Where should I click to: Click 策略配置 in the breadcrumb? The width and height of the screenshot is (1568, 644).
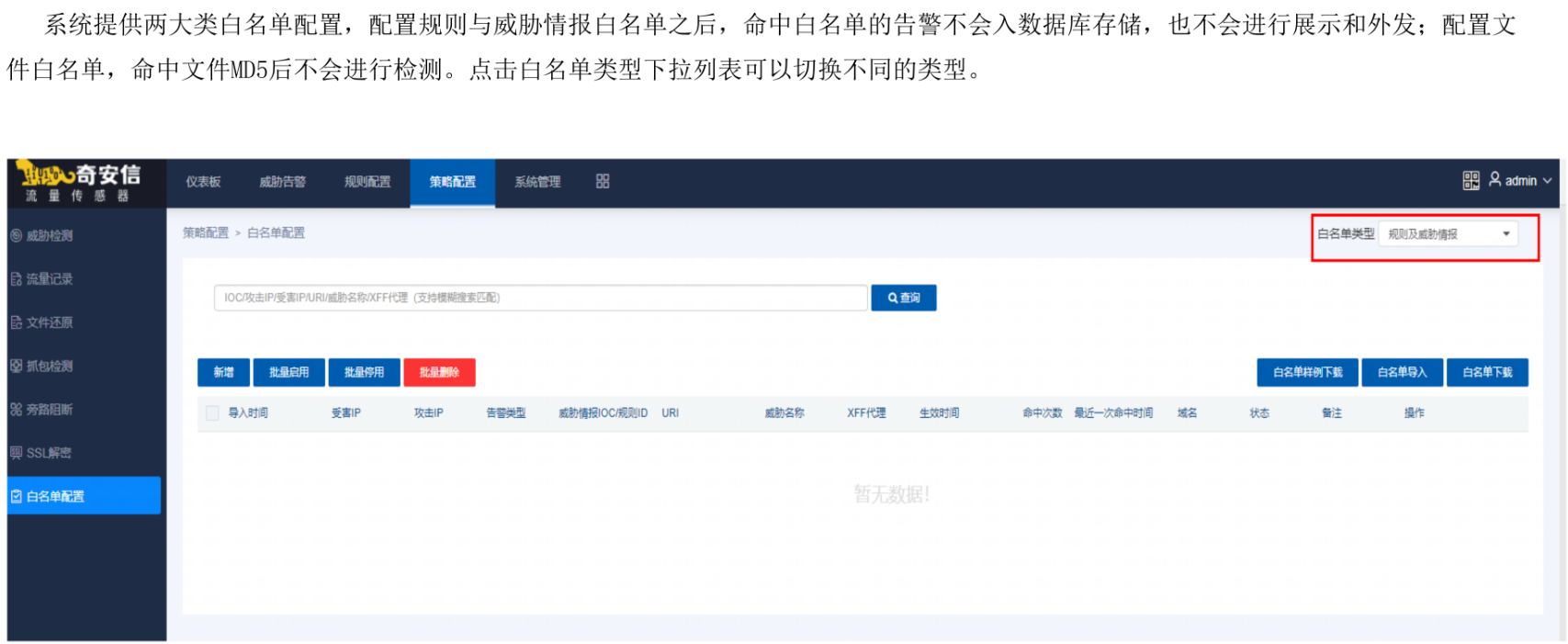(x=206, y=233)
